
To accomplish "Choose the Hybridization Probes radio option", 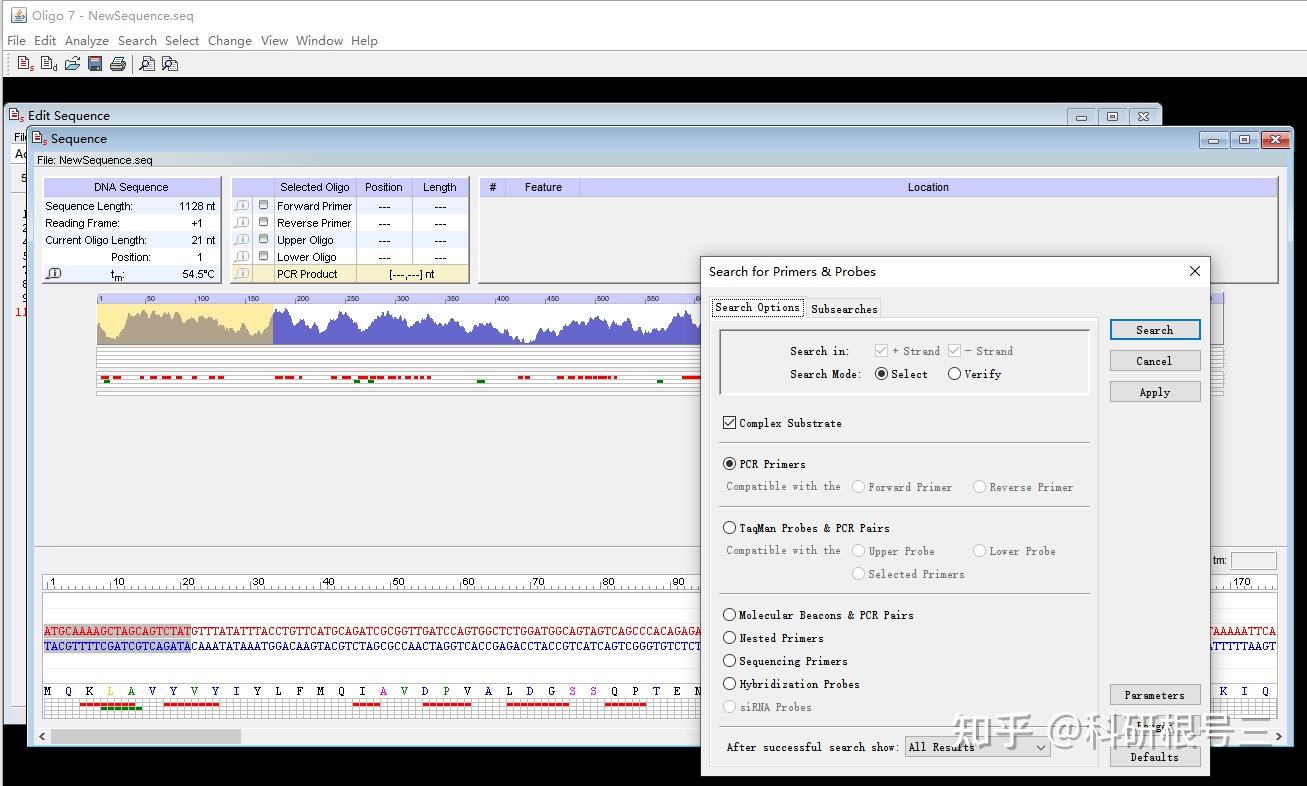I will tap(729, 684).
